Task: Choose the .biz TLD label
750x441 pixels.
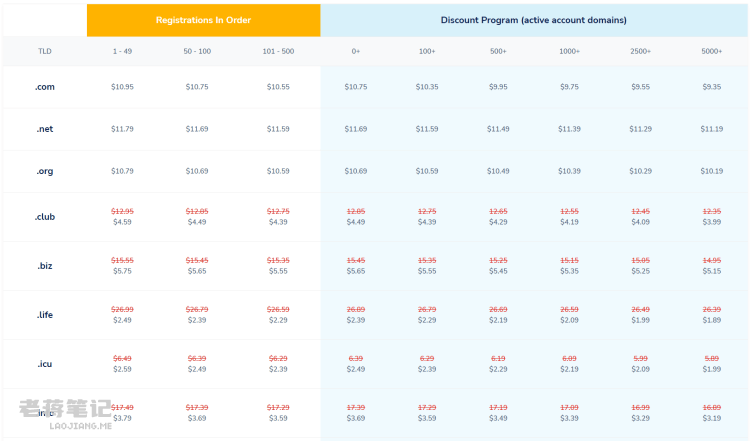Action: coord(44,266)
